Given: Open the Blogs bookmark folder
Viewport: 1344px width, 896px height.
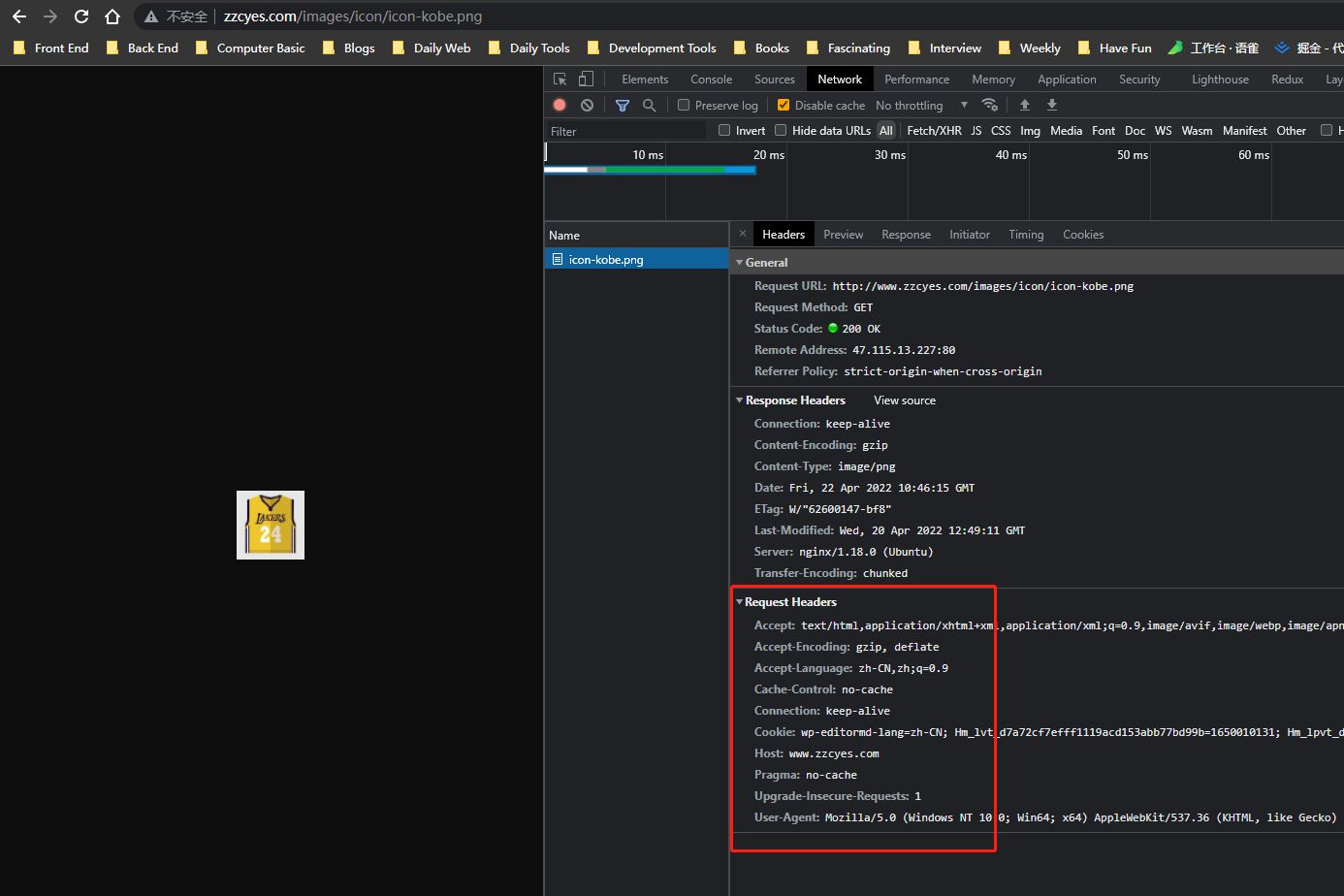Looking at the screenshot, I should (348, 48).
